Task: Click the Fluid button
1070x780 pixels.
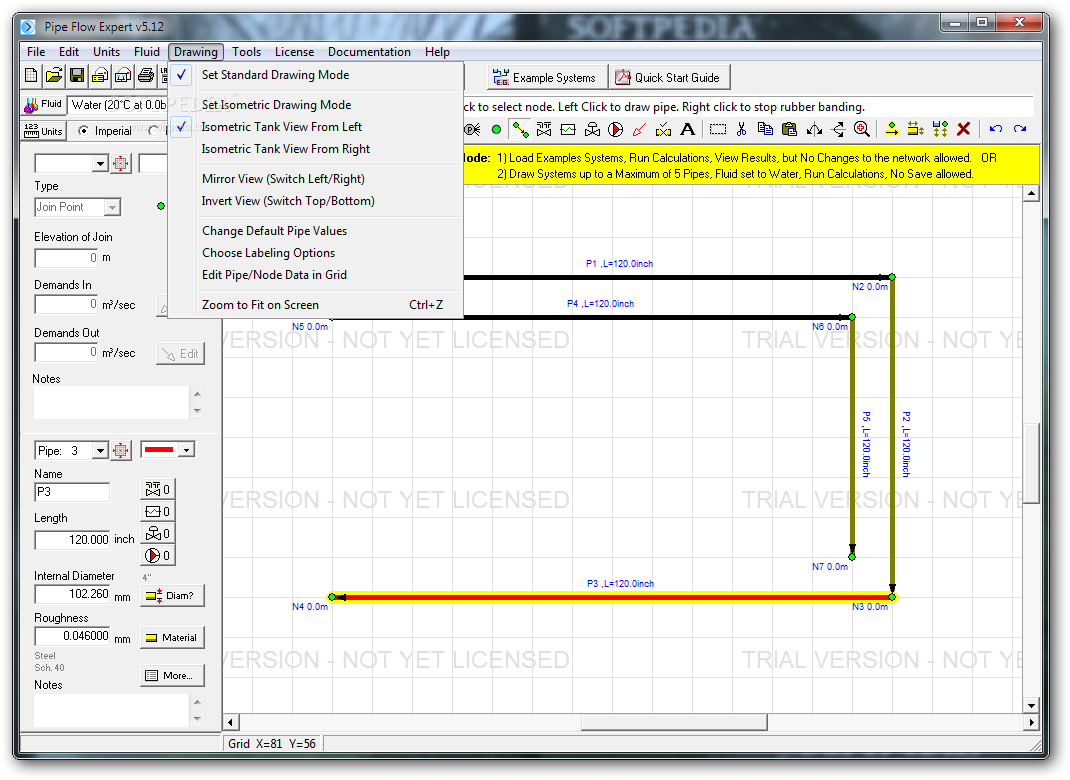Action: pos(43,104)
